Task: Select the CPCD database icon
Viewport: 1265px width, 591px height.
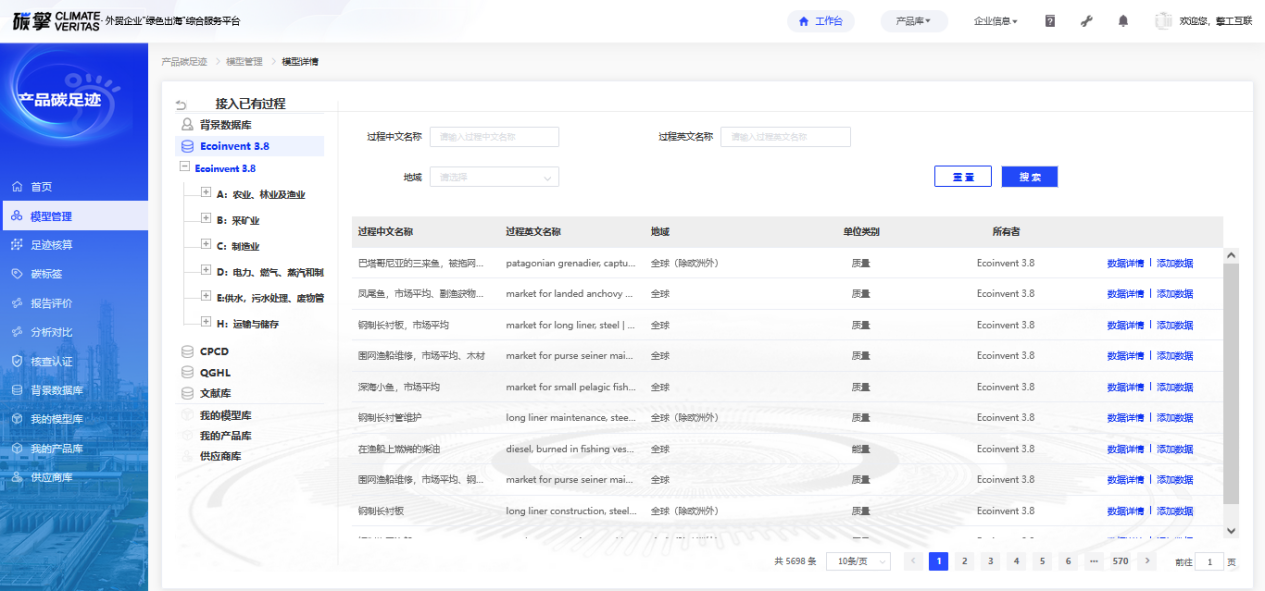Action: click(187, 352)
